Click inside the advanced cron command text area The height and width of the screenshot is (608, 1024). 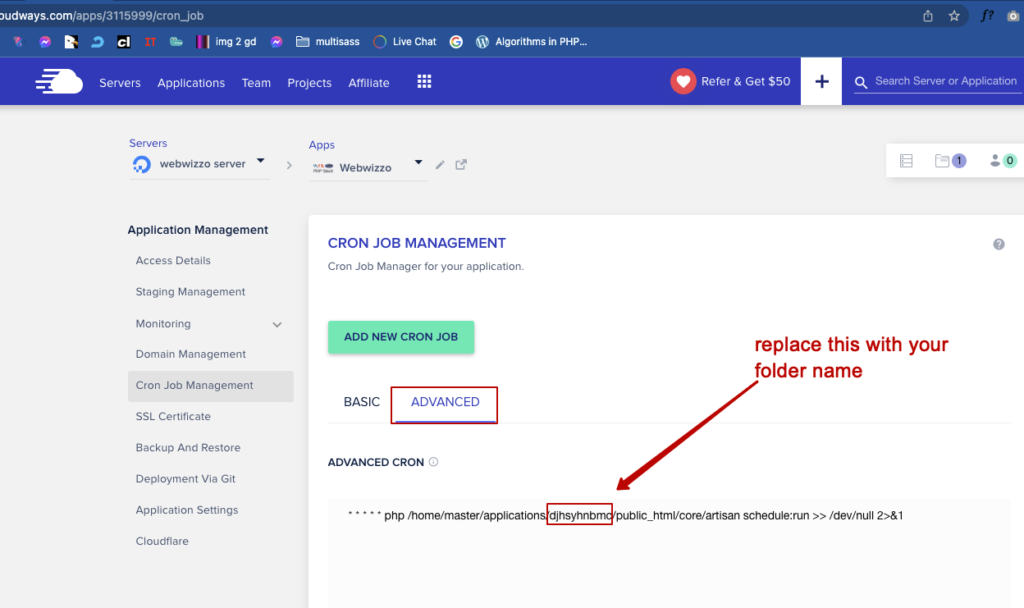click(x=669, y=554)
